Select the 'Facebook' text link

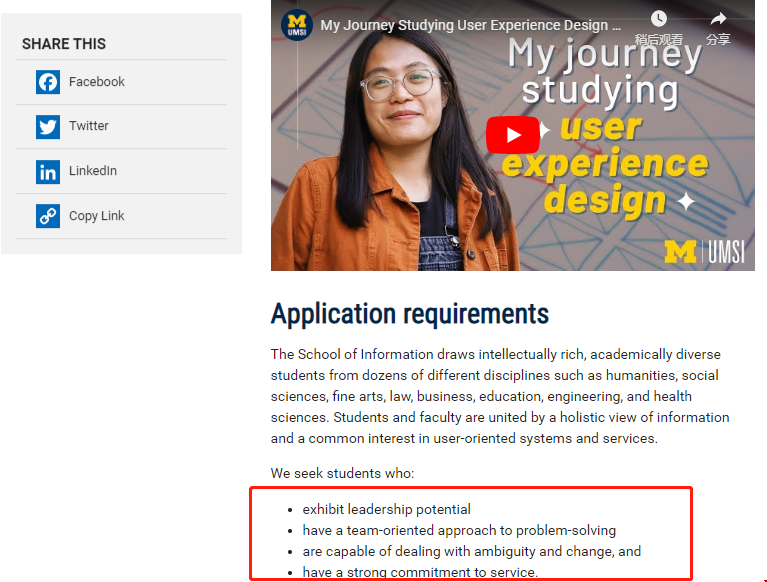coord(97,82)
